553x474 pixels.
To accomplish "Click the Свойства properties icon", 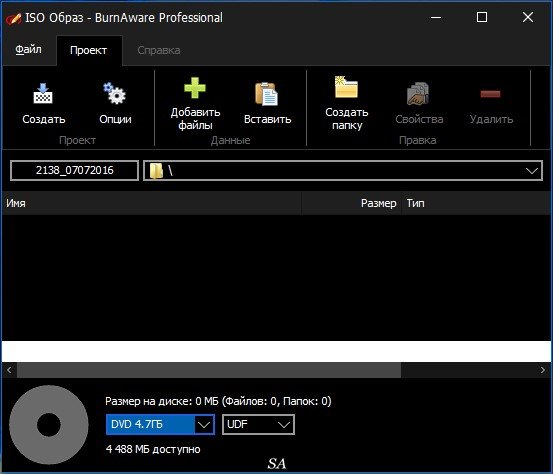I will click(x=418, y=94).
